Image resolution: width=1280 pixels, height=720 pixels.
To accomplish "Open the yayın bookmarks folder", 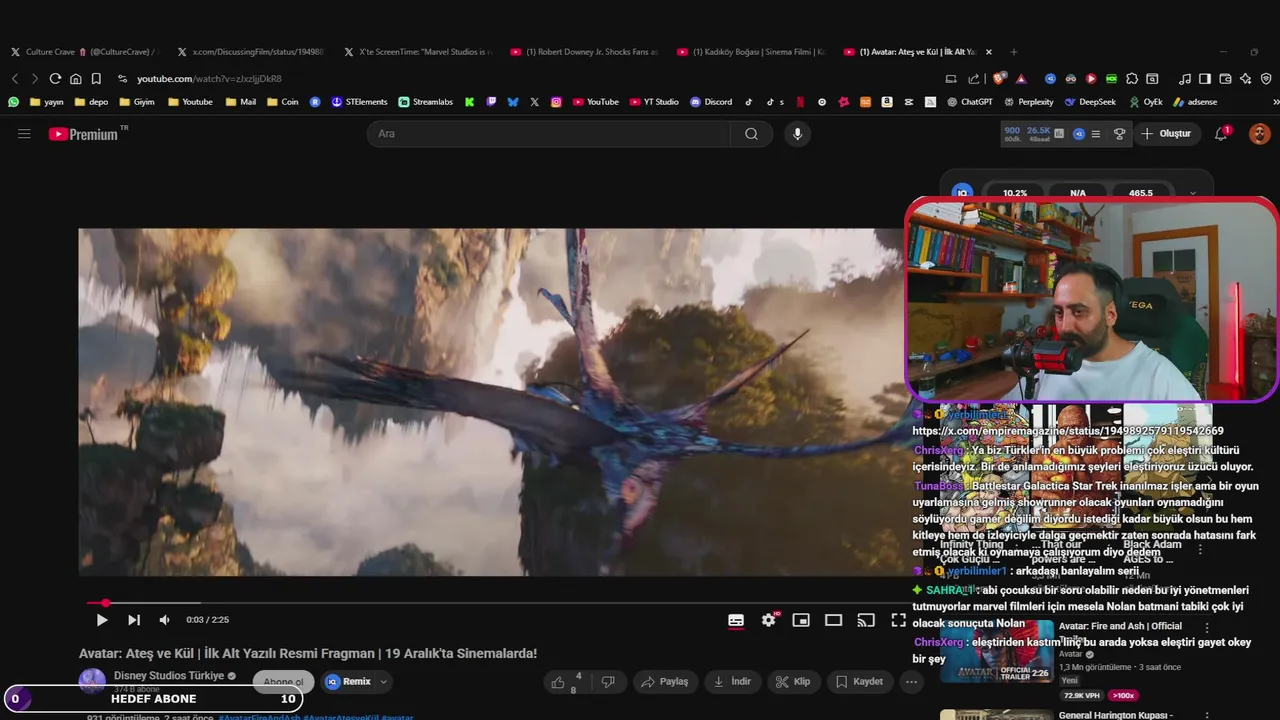I will pyautogui.click(x=47, y=102).
